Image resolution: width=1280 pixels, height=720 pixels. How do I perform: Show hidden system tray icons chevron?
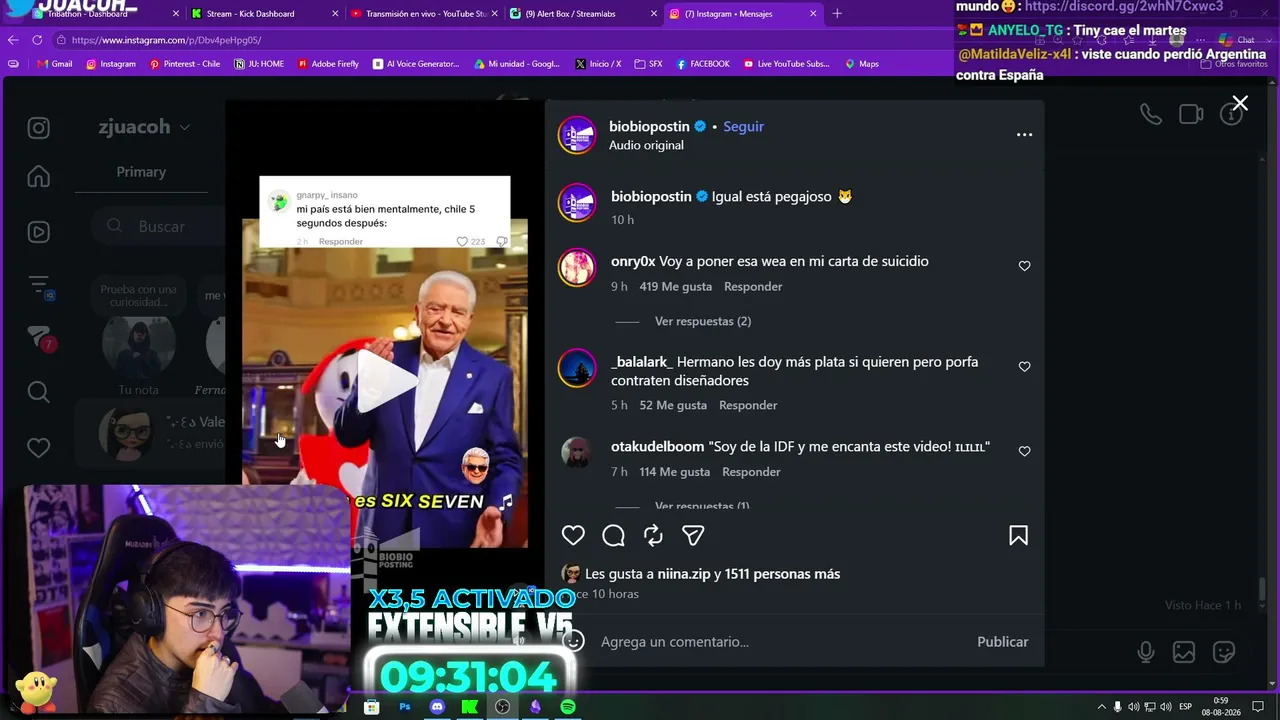coord(1101,707)
